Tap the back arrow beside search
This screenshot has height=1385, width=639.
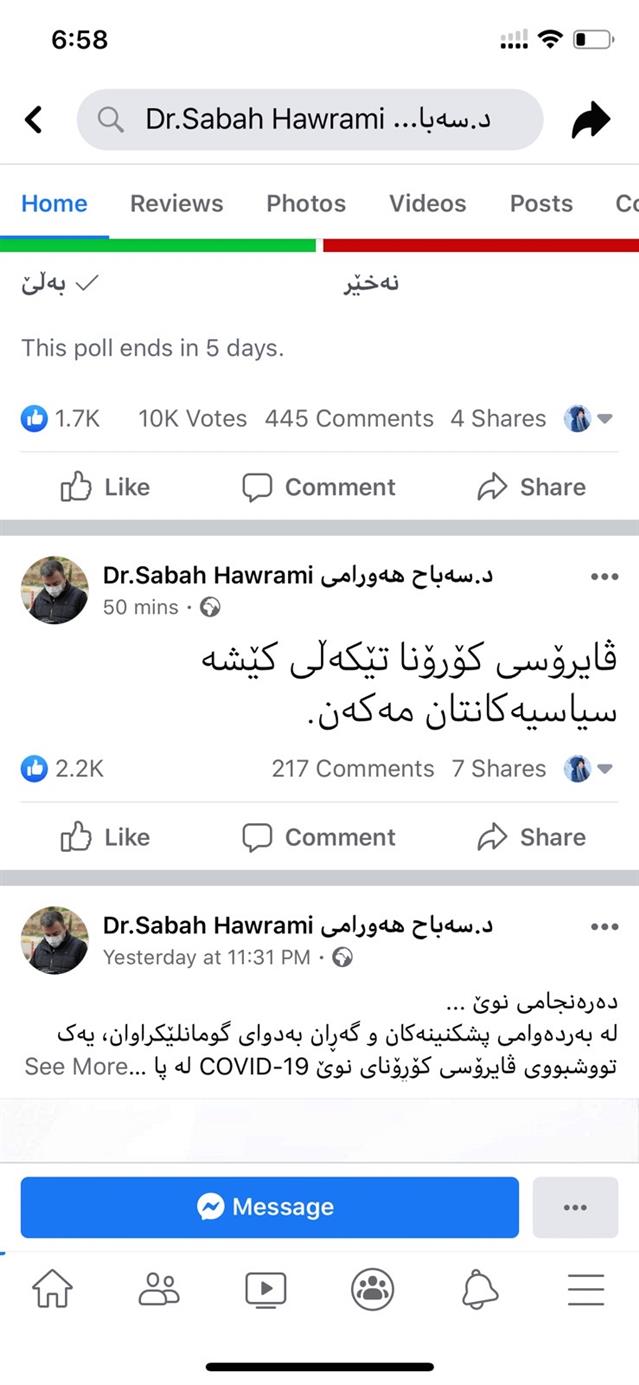(34, 120)
